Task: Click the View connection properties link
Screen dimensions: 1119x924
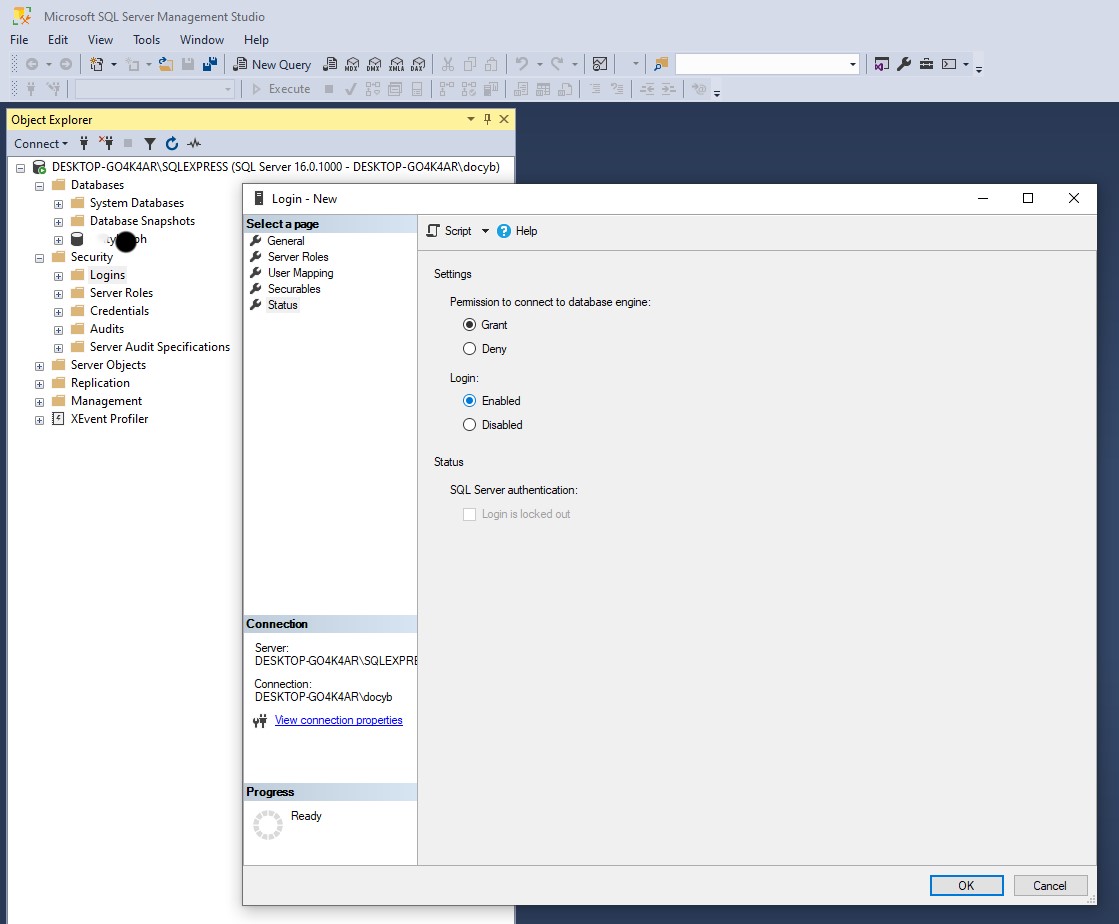Action: (x=338, y=719)
